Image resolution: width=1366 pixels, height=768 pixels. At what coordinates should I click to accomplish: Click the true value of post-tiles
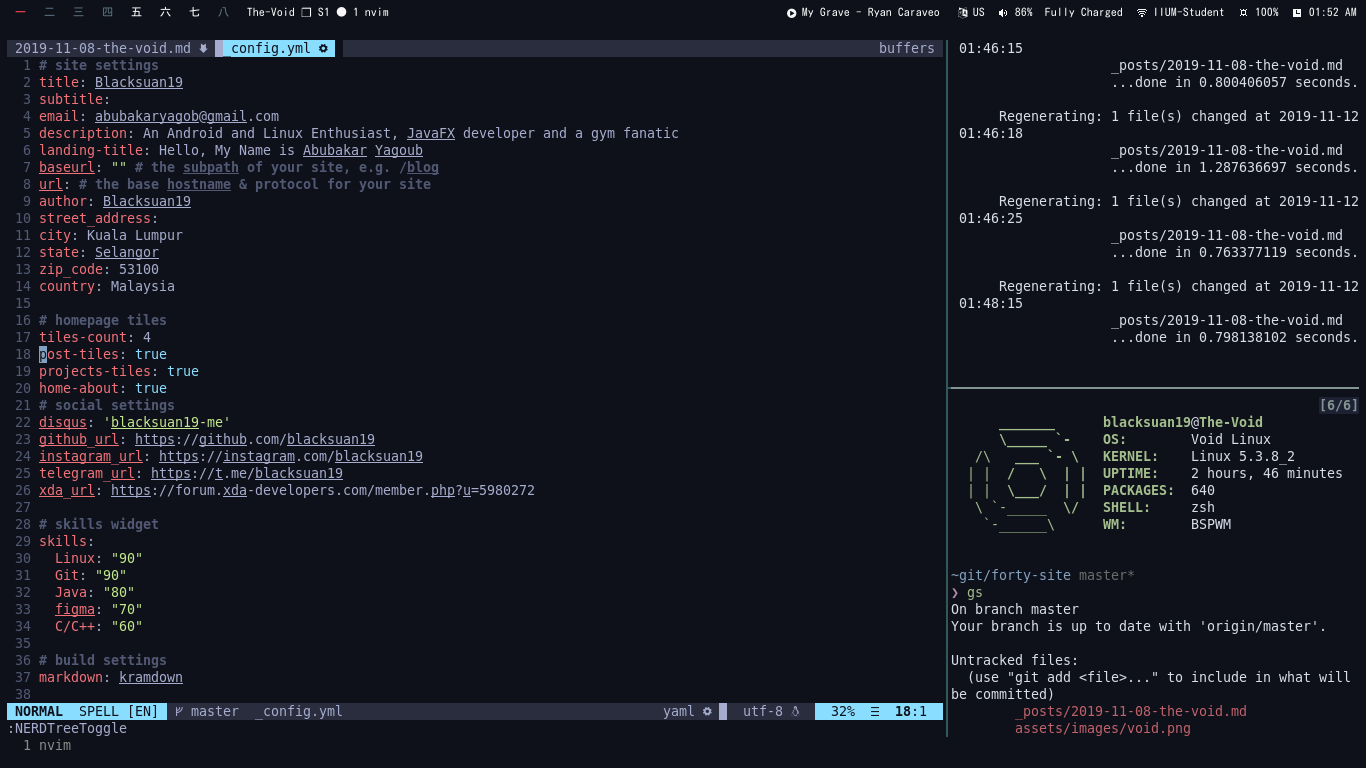(x=151, y=354)
